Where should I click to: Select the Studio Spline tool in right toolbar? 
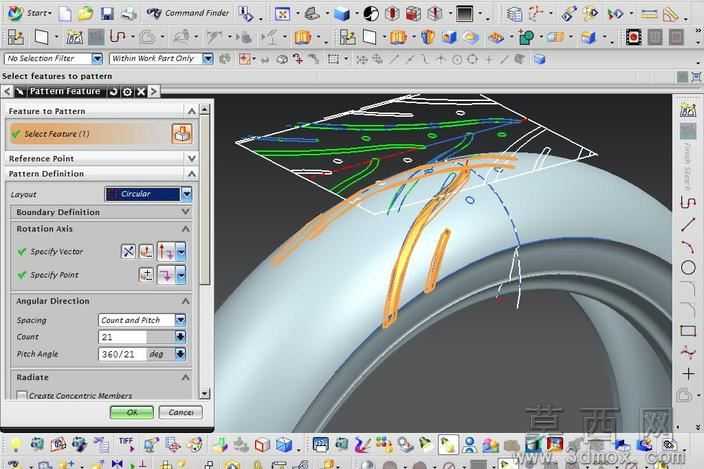point(688,353)
